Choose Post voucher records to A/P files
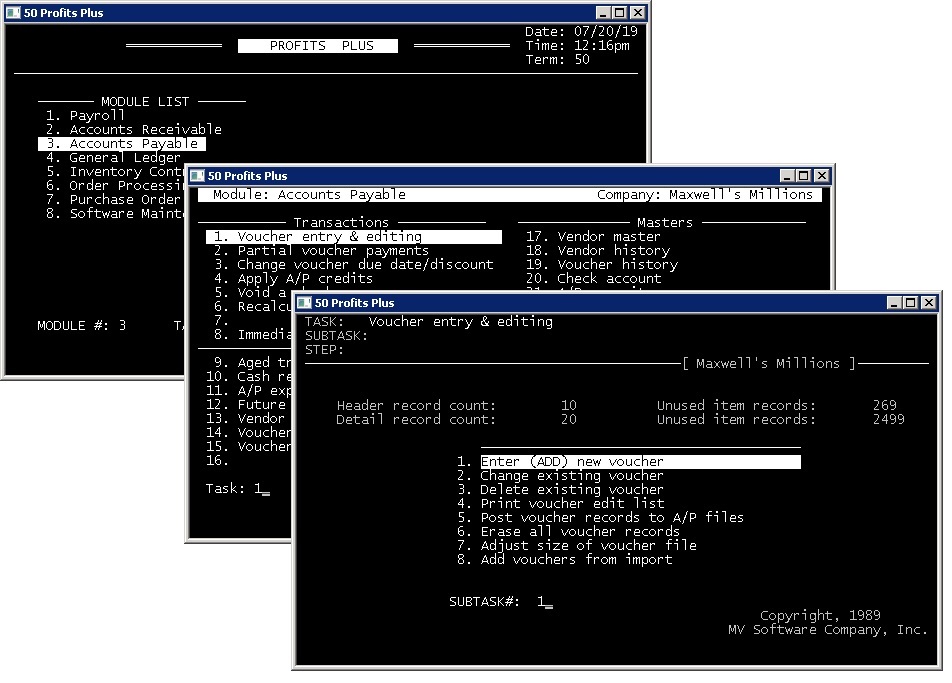 (611, 518)
